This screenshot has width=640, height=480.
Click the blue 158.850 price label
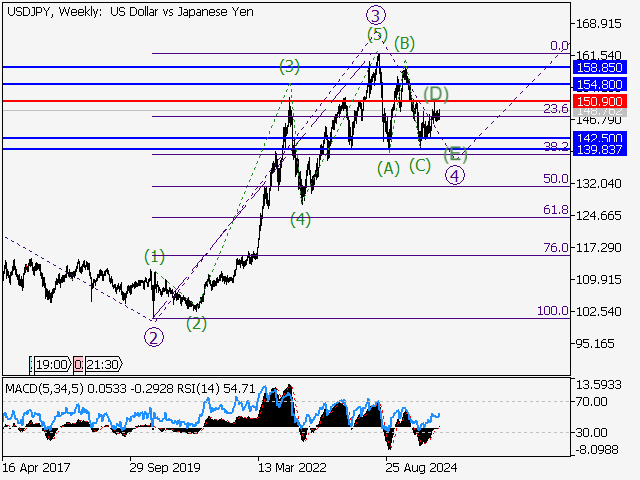601,66
